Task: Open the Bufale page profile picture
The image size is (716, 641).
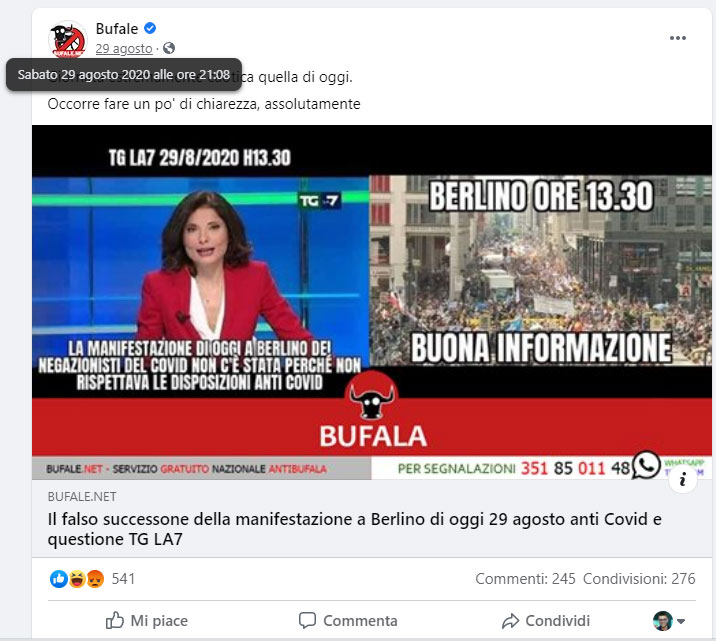Action: 68,39
